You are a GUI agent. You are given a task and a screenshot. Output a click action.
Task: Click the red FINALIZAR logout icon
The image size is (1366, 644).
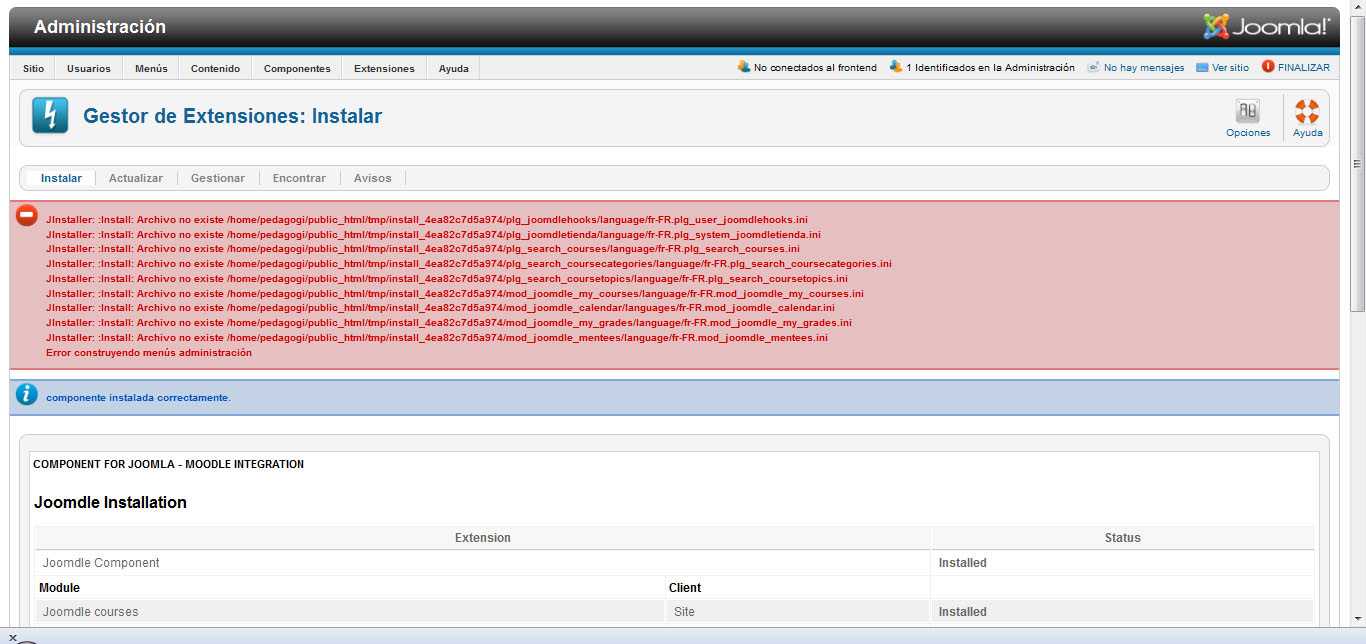[x=1268, y=67]
